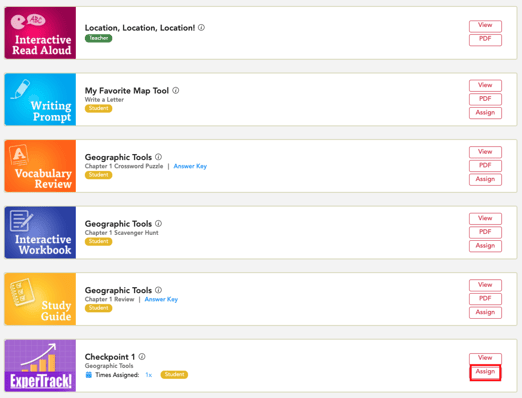Image resolution: width=522 pixels, height=398 pixels.
Task: Click the 1x Times Assigned link
Action: (149, 375)
